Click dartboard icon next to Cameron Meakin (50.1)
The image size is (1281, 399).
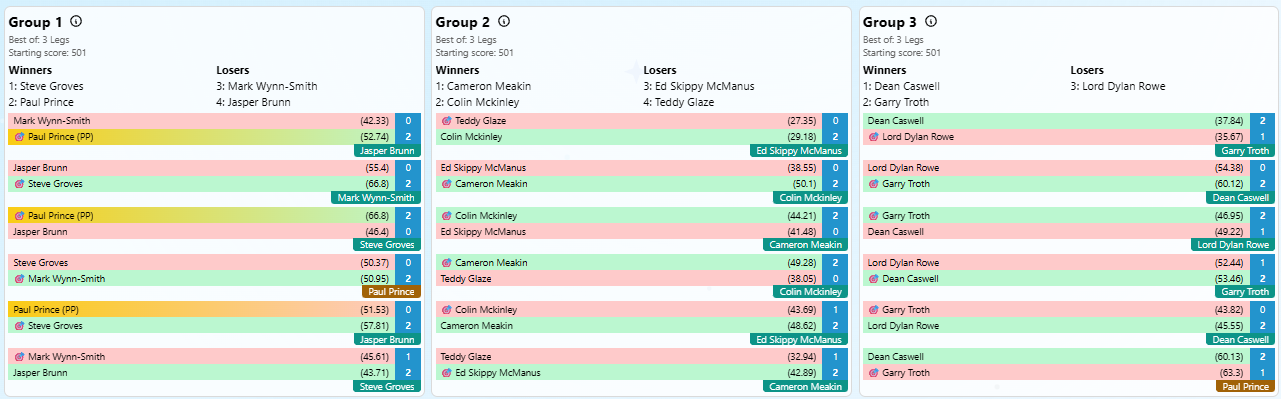pos(446,184)
